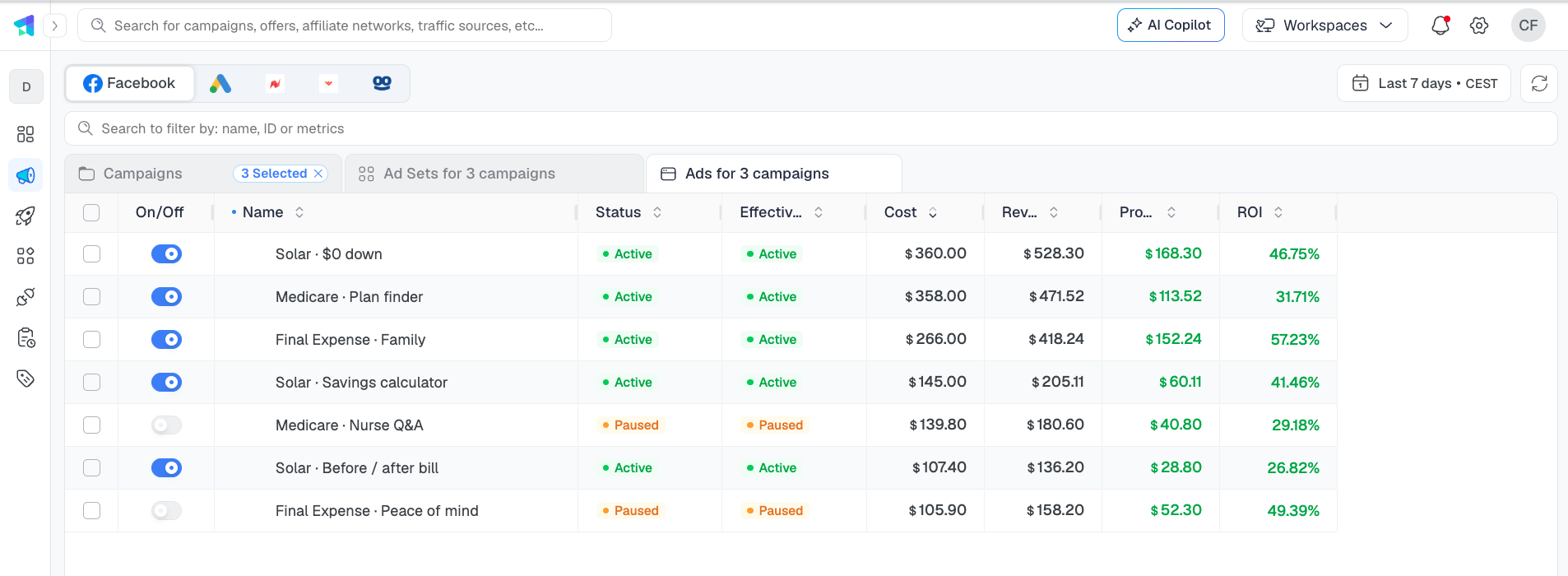Open the Last 7 days date picker
The image size is (1568, 576).
coord(1424,83)
